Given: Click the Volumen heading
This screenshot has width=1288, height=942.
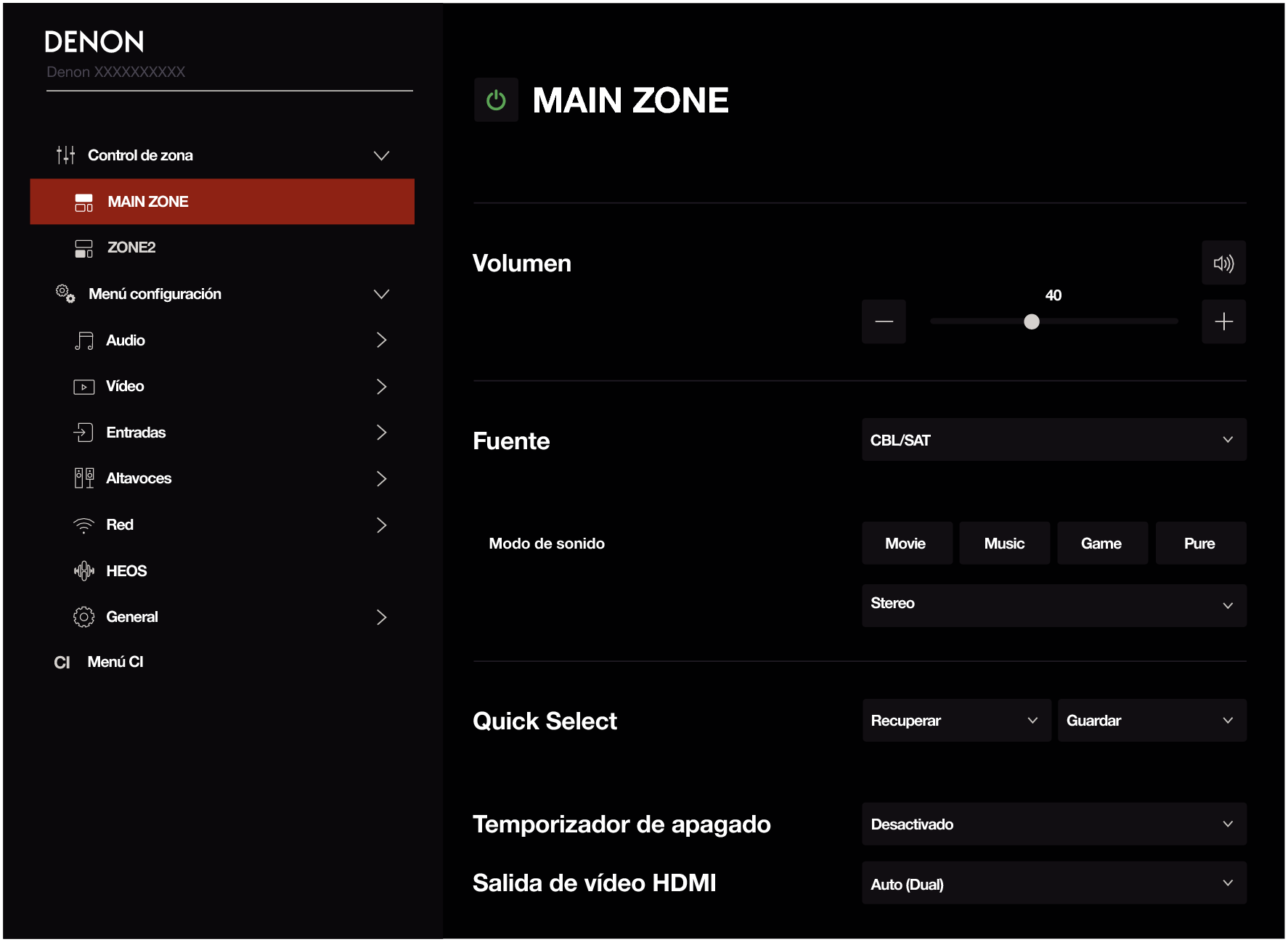Looking at the screenshot, I should tap(522, 263).
